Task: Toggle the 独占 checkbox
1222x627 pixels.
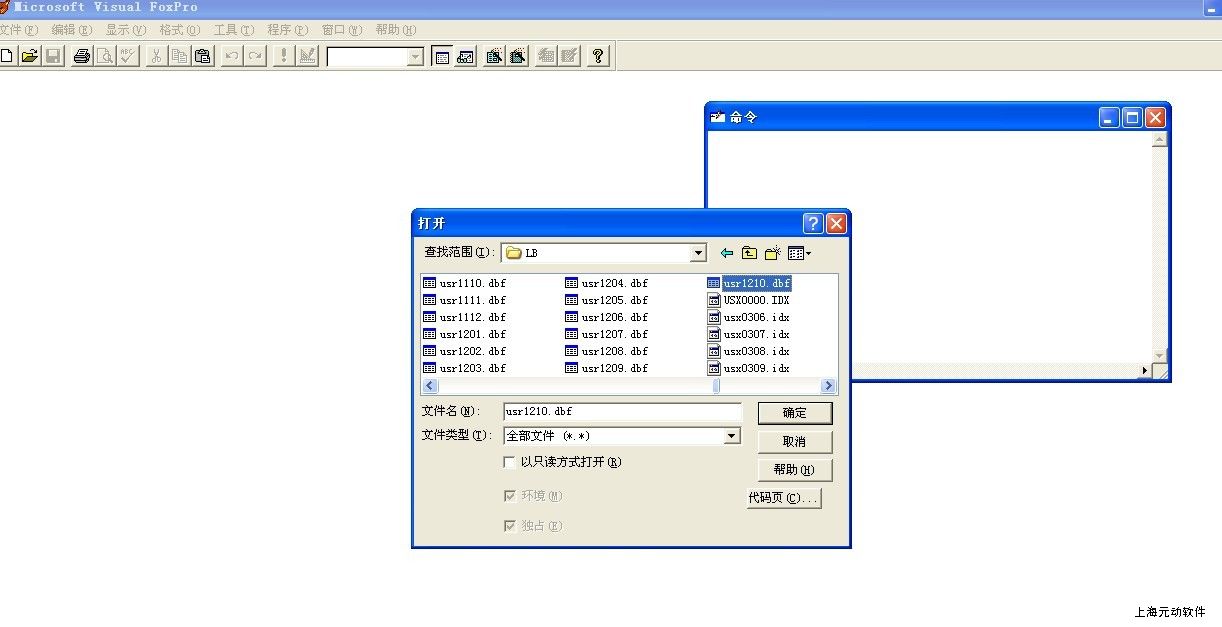Action: 510,526
